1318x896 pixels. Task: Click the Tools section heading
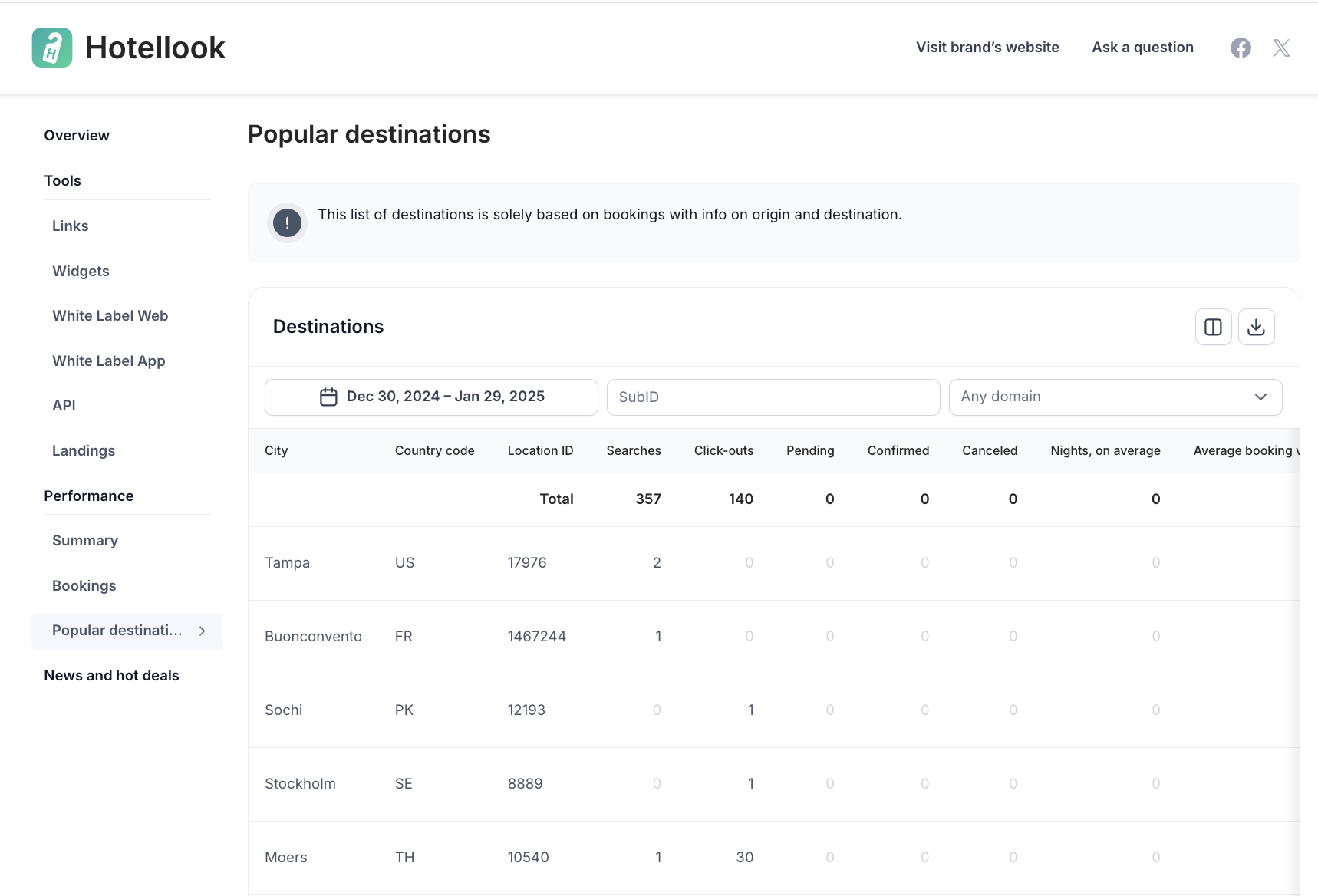point(62,181)
